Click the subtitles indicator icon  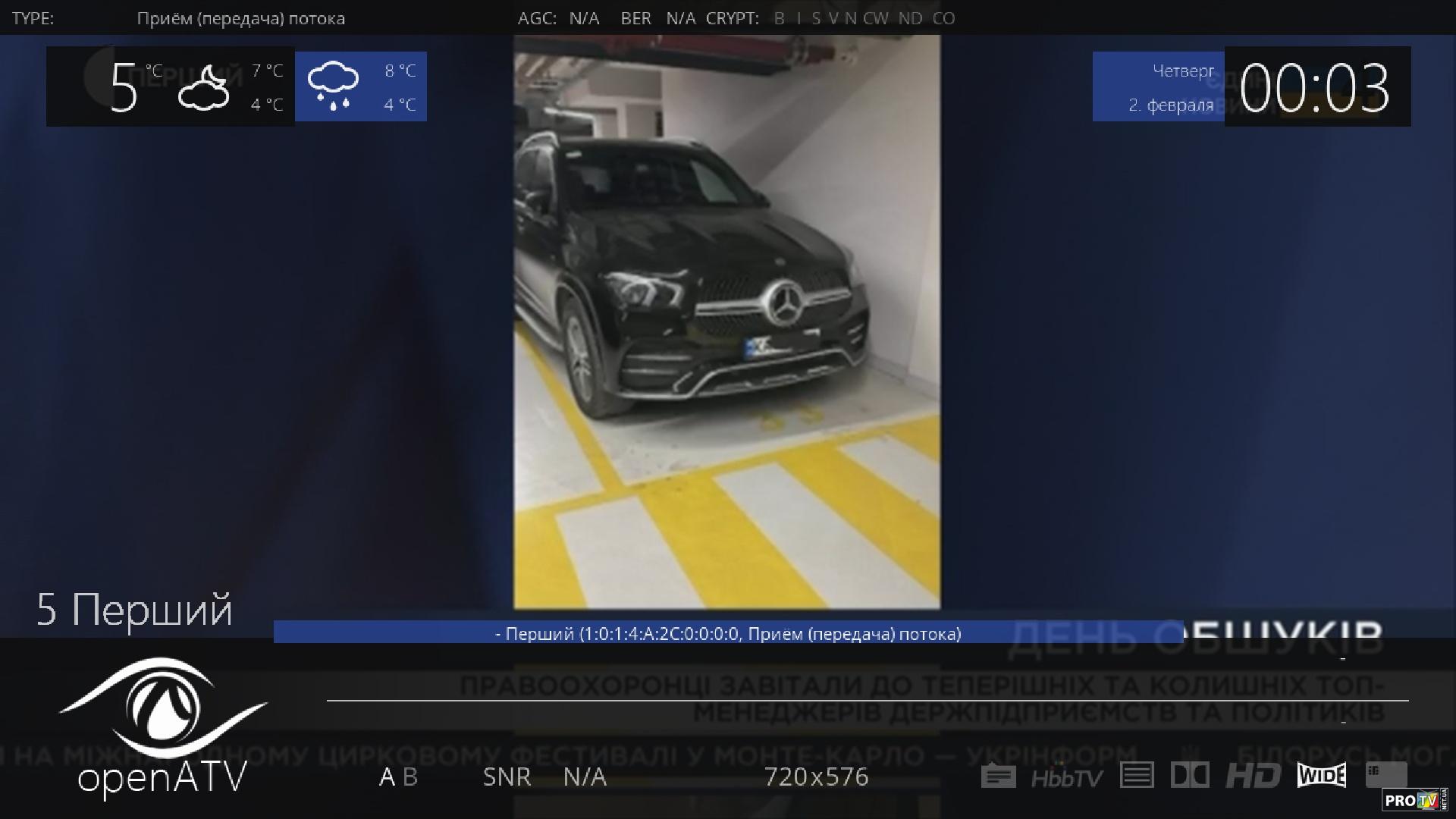point(998,777)
